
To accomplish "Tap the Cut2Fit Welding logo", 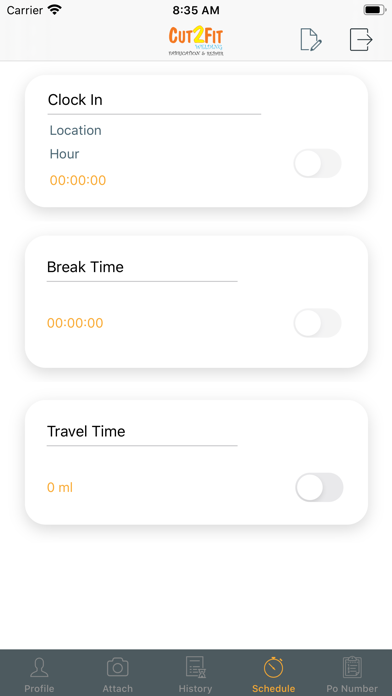I will [x=196, y=41].
